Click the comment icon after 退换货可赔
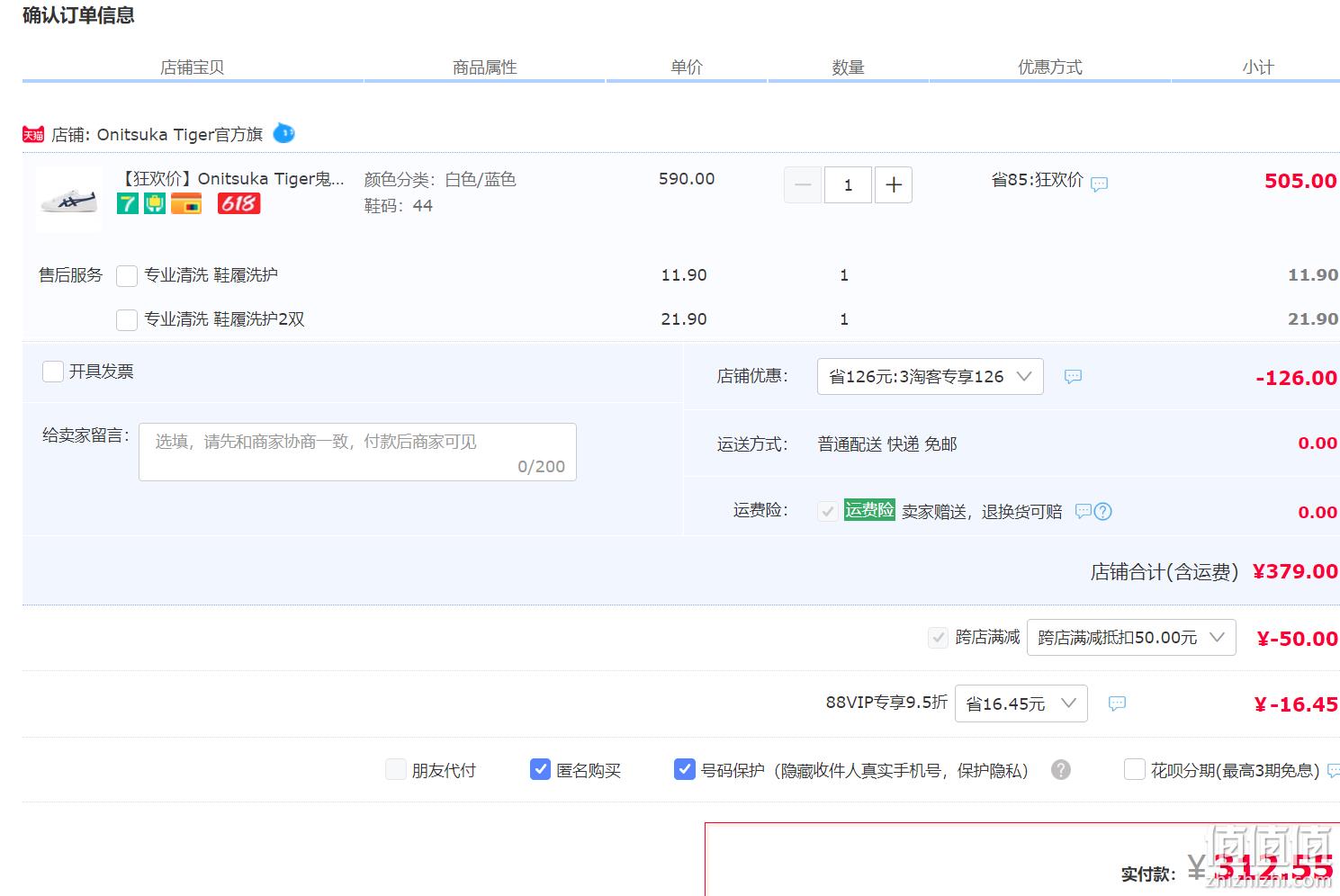 pos(1084,511)
